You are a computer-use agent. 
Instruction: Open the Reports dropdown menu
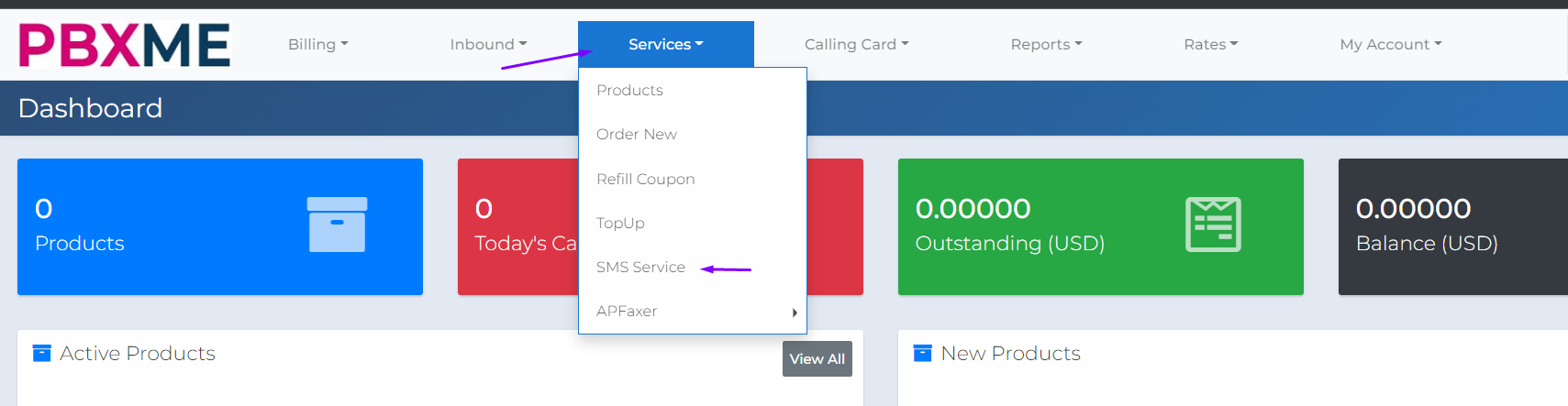[1046, 44]
